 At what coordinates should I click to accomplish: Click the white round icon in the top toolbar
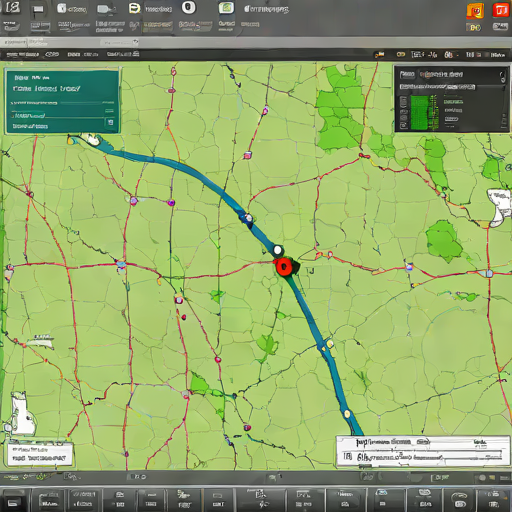click(x=188, y=7)
